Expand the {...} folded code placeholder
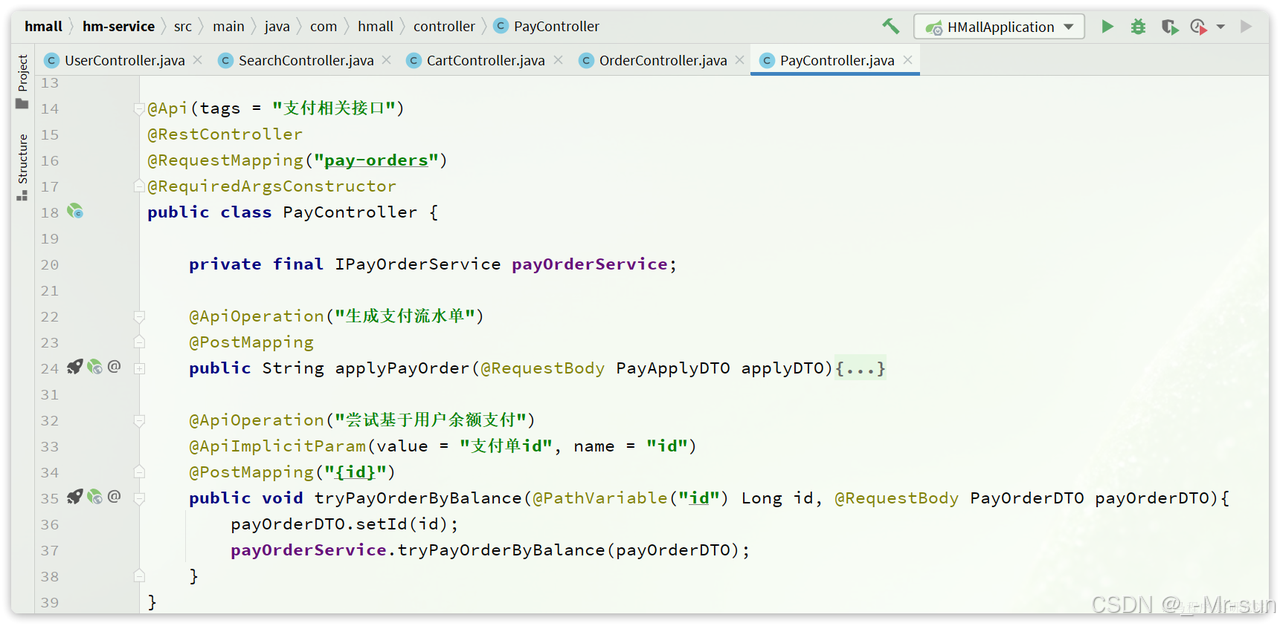This screenshot has height=626, width=1280. coord(861,368)
